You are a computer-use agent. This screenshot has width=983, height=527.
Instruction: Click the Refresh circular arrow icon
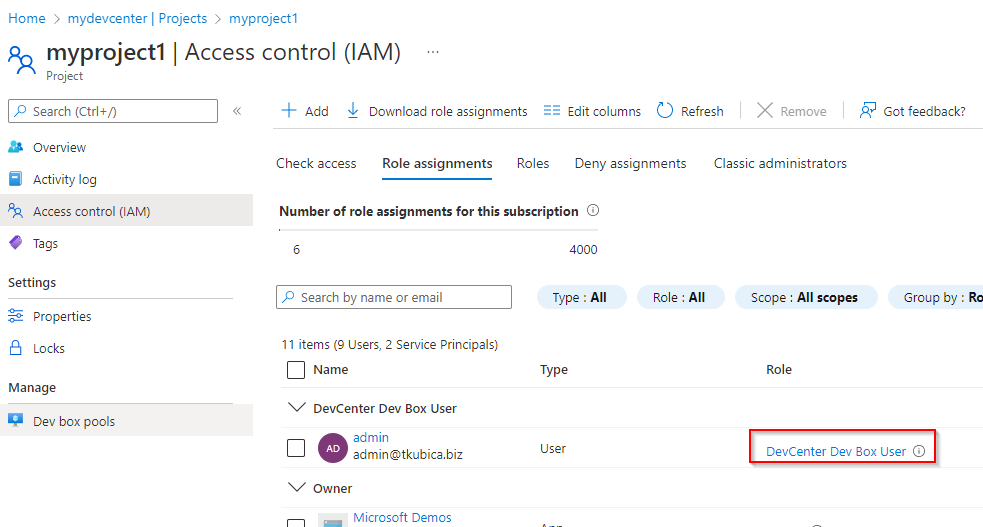point(665,111)
